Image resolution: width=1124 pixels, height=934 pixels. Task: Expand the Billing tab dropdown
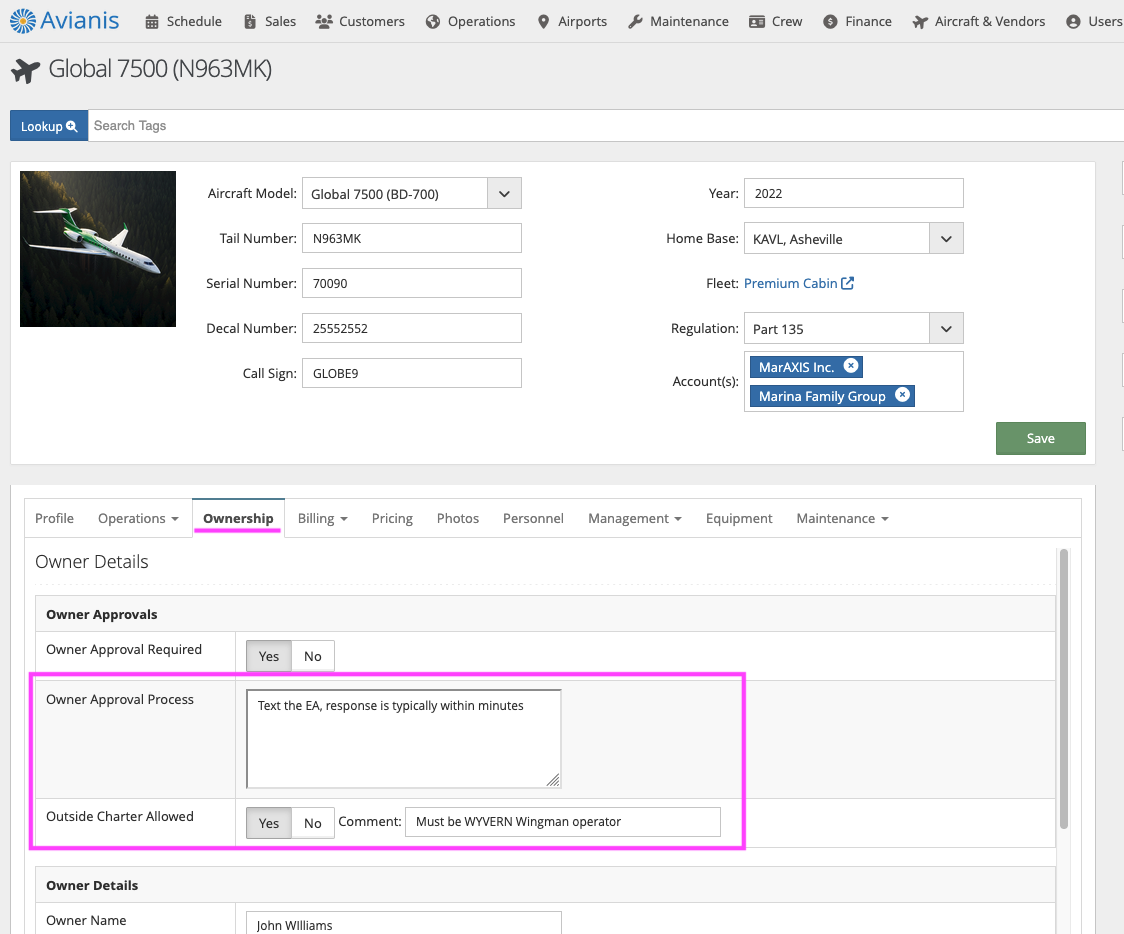[x=323, y=518]
